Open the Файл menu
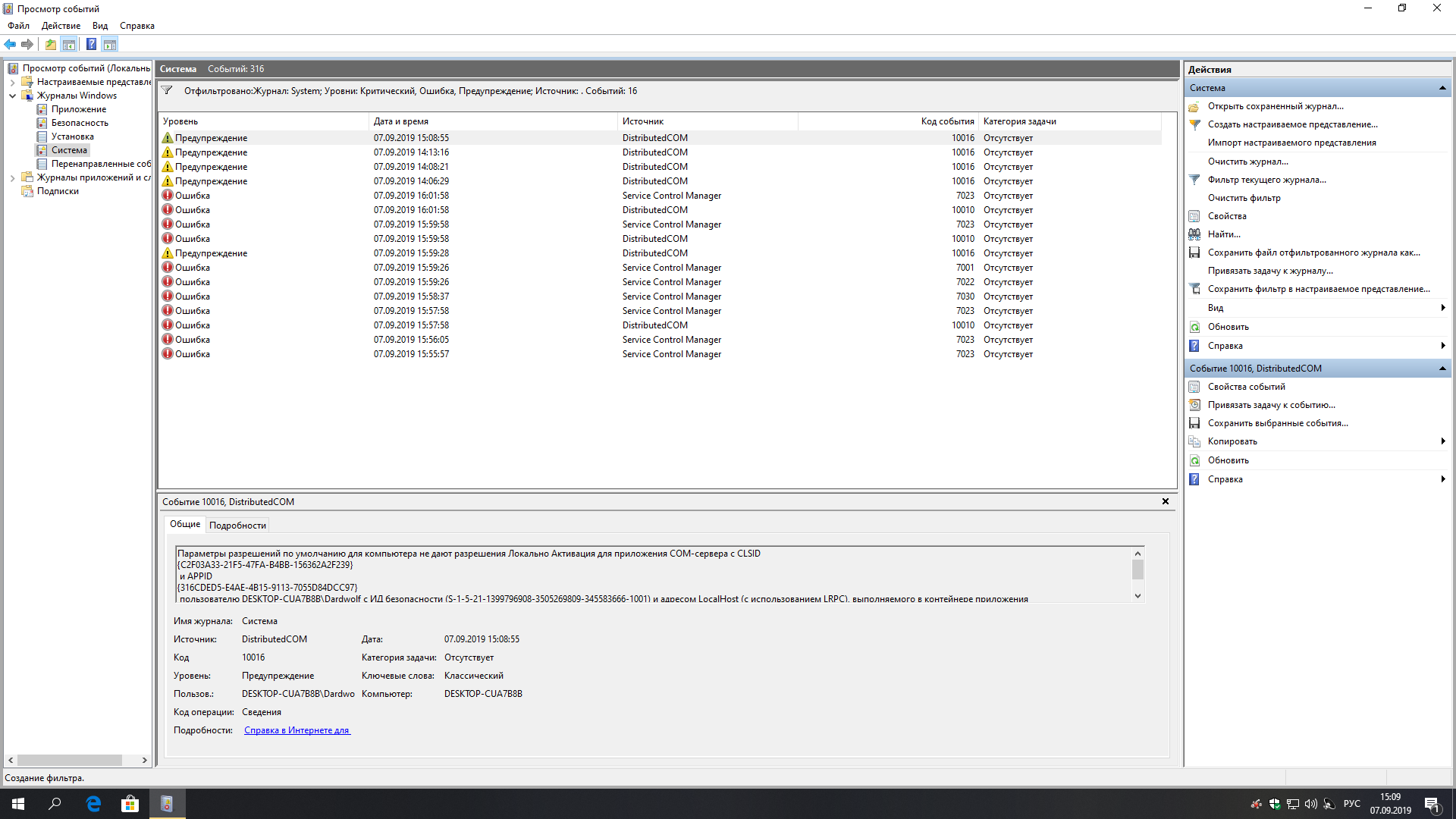This screenshot has height=819, width=1456. coord(19,26)
